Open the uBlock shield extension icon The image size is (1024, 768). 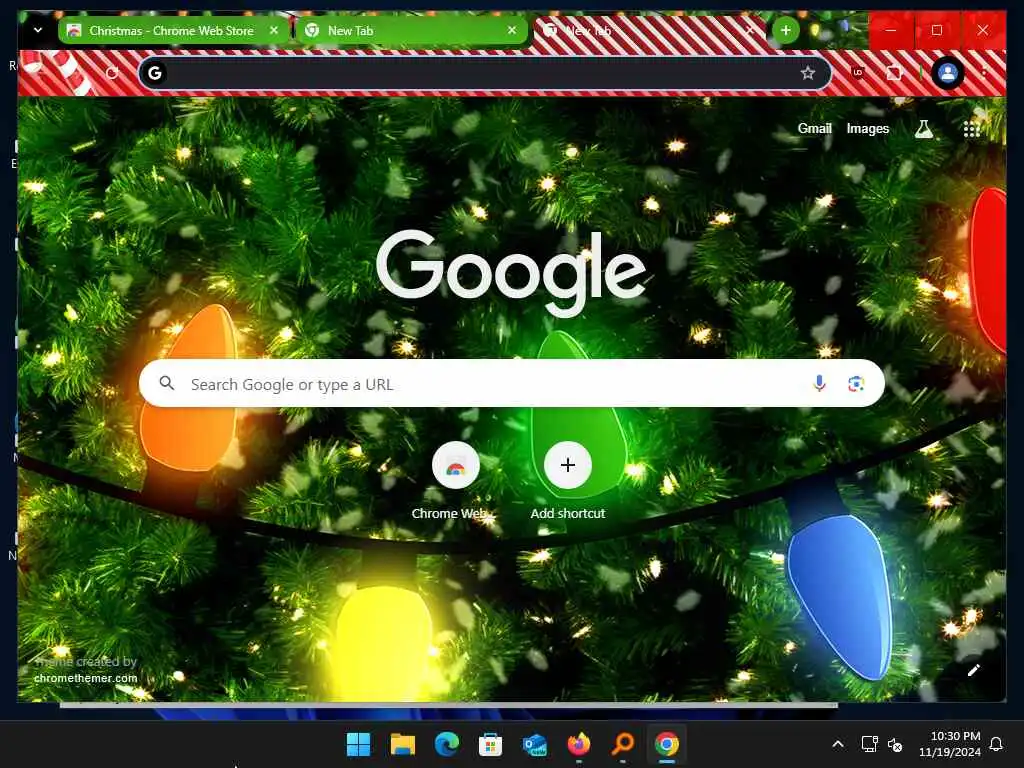[858, 72]
